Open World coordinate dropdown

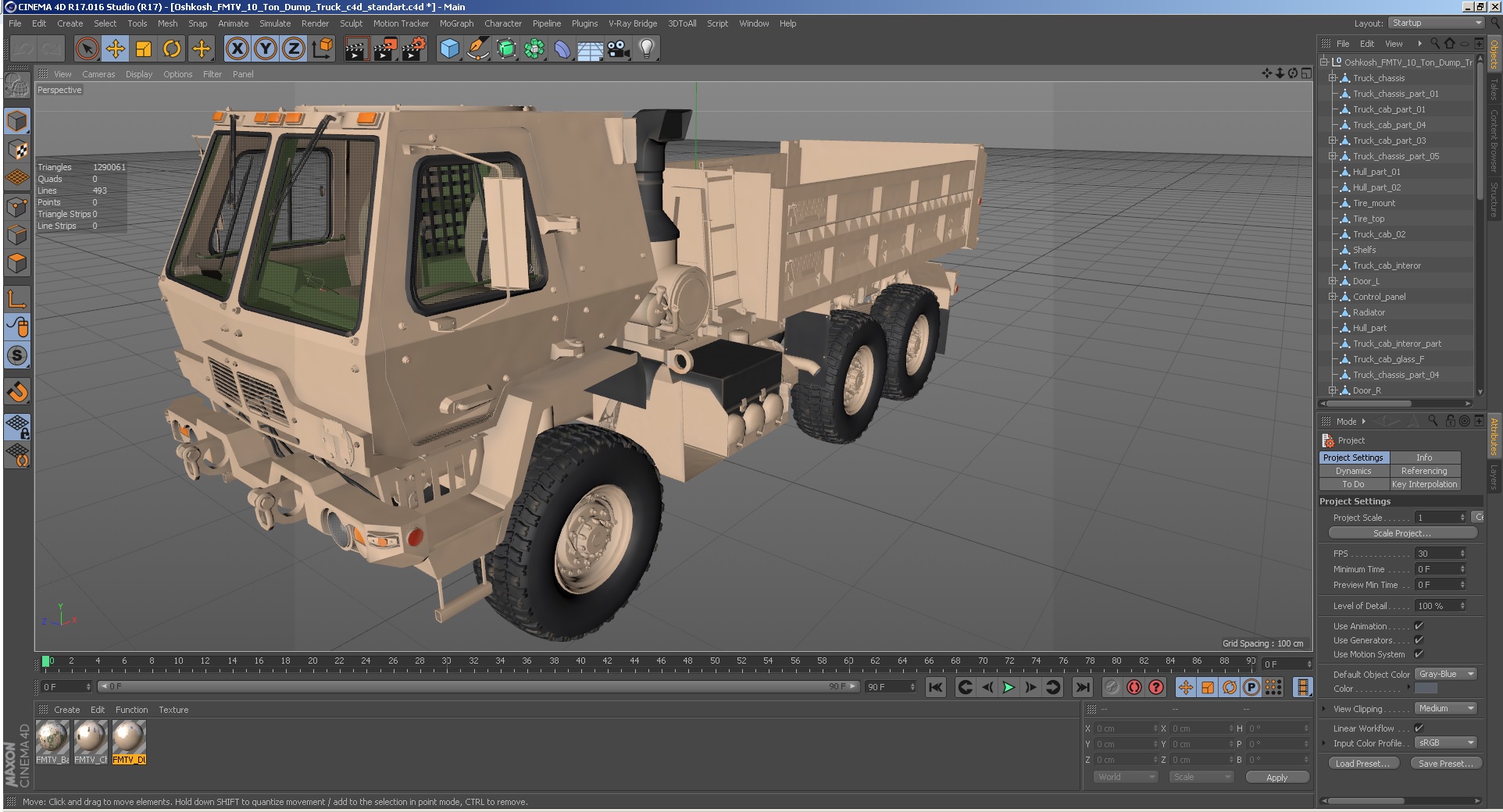(1125, 778)
